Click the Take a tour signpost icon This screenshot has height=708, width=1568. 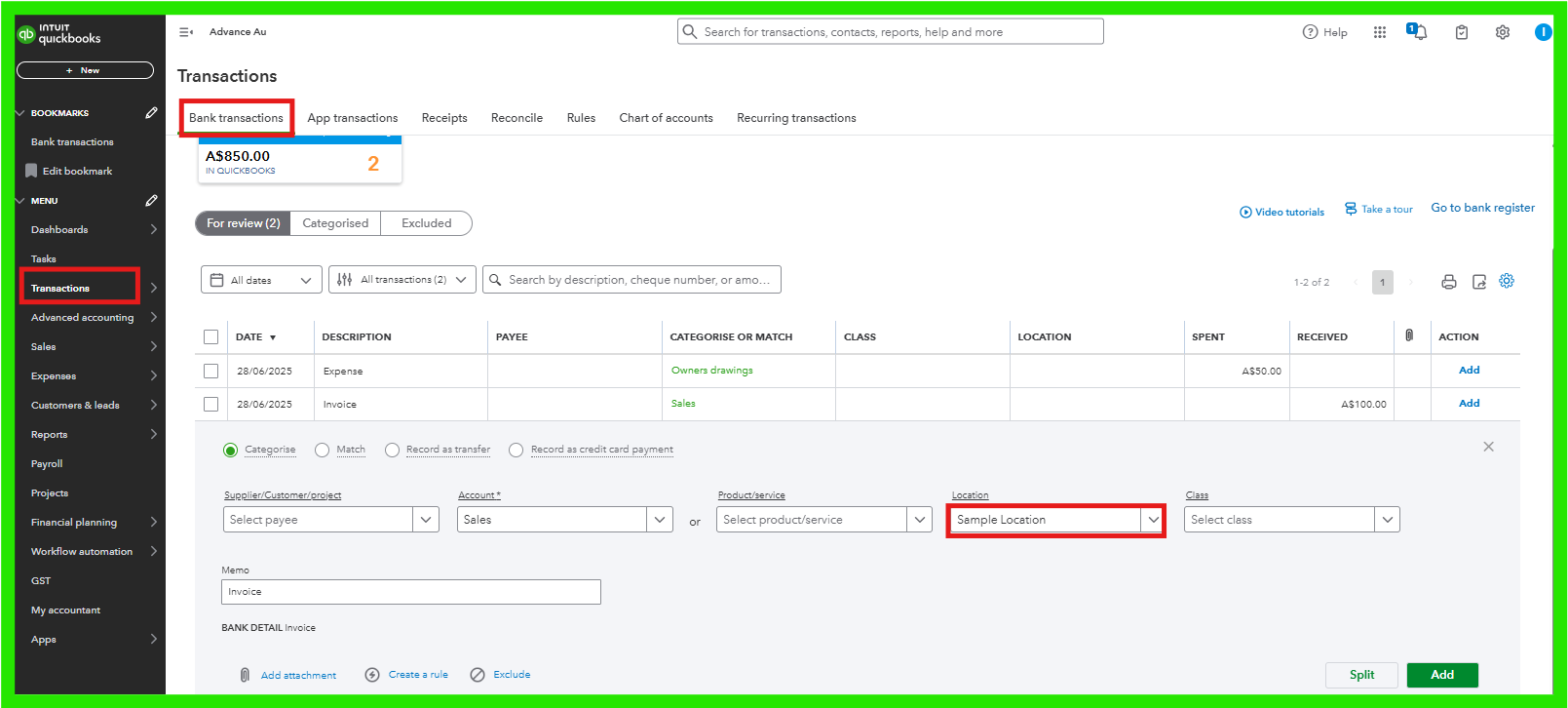(x=1351, y=209)
